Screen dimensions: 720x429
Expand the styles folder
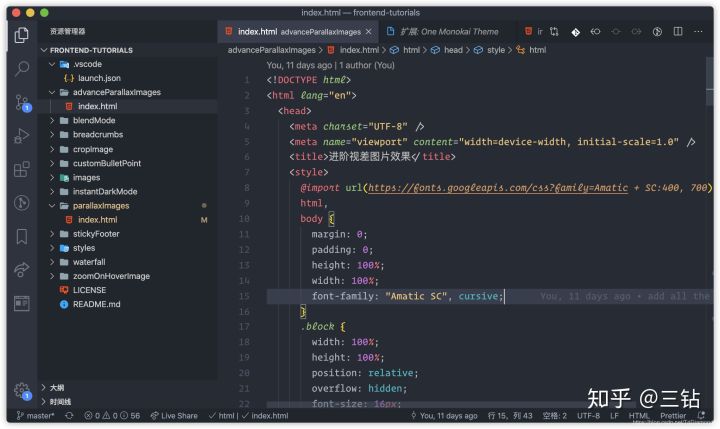(52, 248)
